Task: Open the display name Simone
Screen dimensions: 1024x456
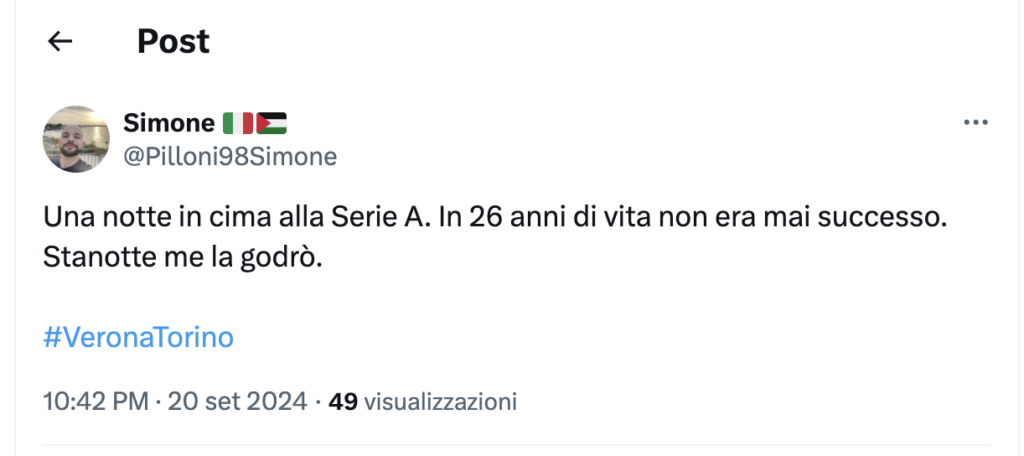Action: click(168, 124)
